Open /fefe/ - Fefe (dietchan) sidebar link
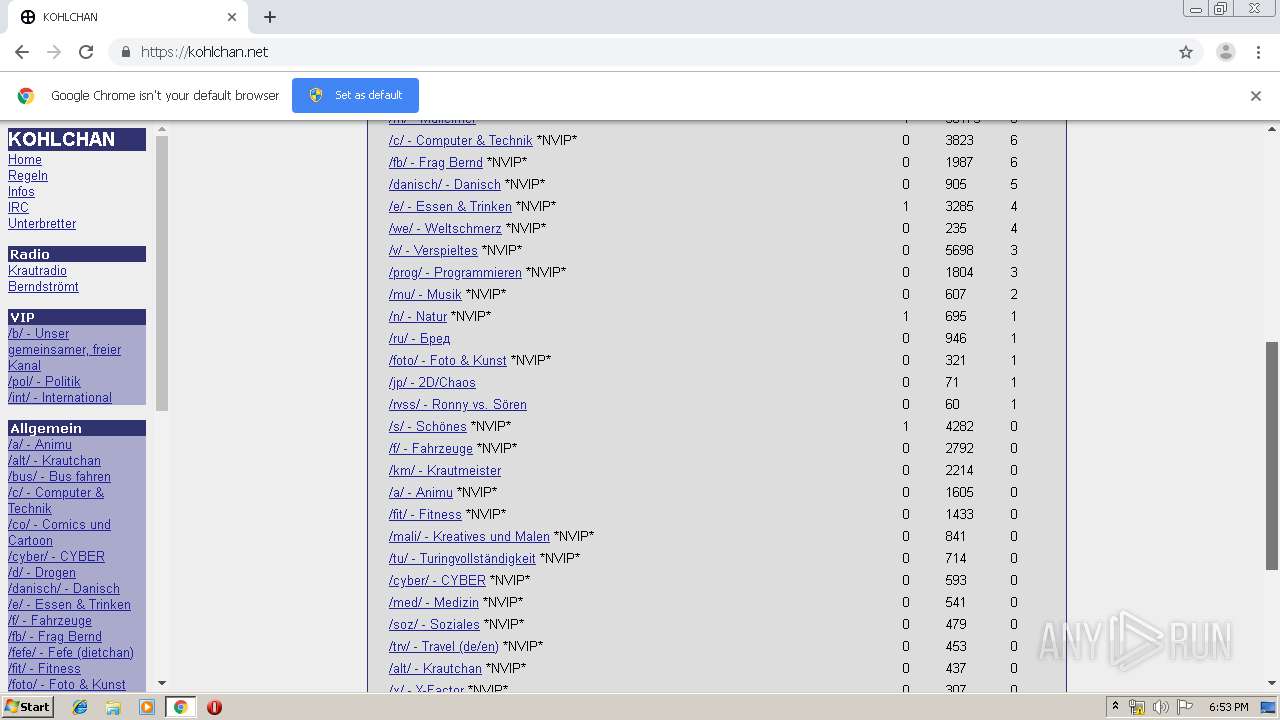 pyautogui.click(x=71, y=653)
